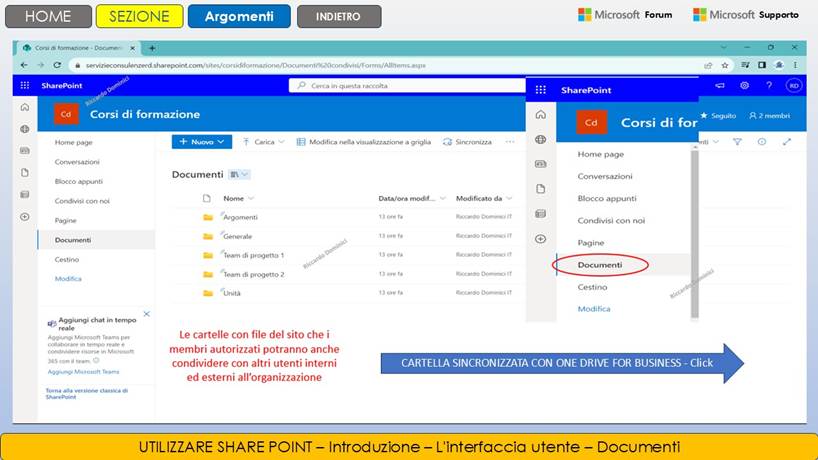Image resolution: width=818 pixels, height=460 pixels.
Task: Open the filter funnel icon in the command bar
Action: click(x=737, y=141)
